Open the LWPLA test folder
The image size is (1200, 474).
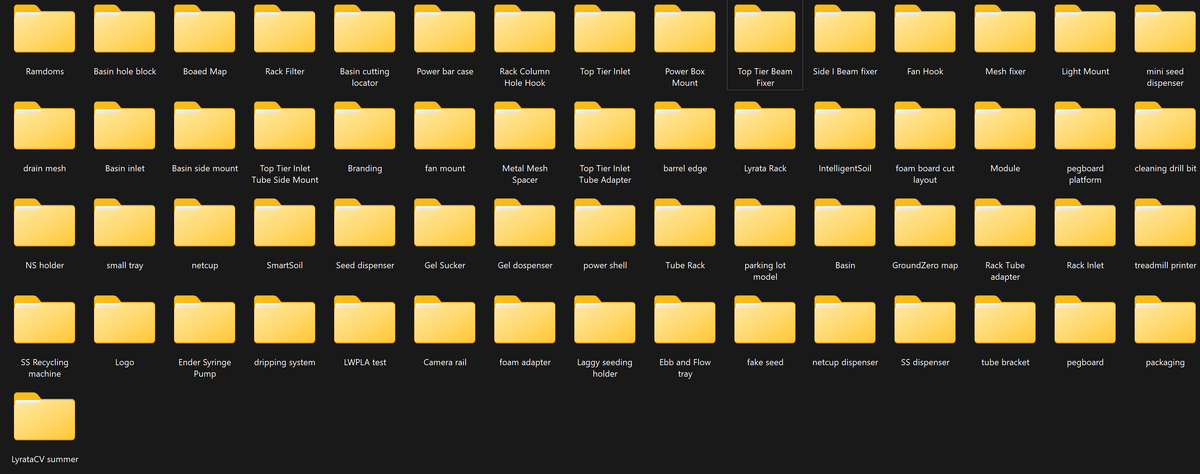pos(365,319)
